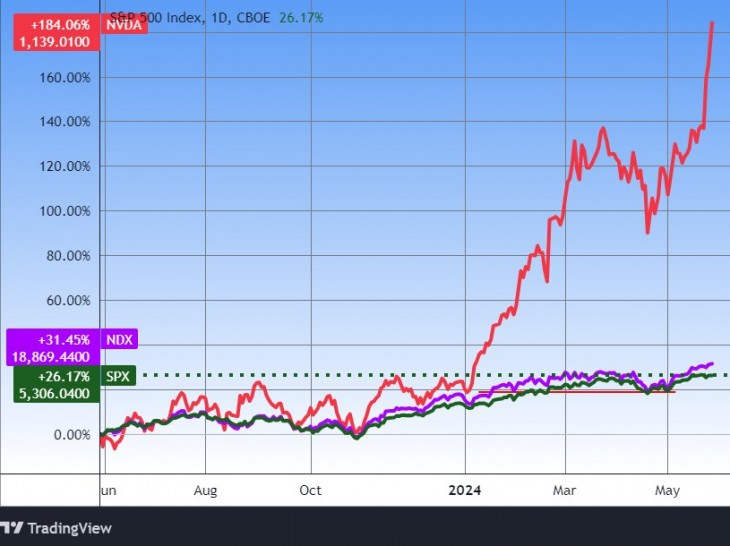Click the purple NDX symbol tag
Viewport: 730px width, 546px height.
(x=120, y=340)
